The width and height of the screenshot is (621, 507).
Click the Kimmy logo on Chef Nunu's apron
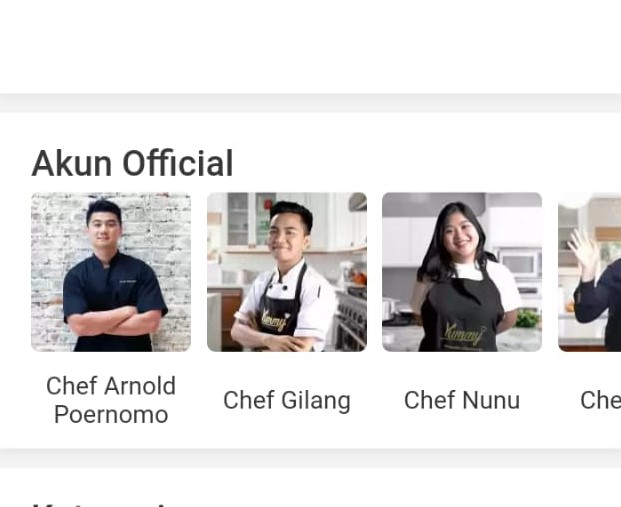coord(464,334)
